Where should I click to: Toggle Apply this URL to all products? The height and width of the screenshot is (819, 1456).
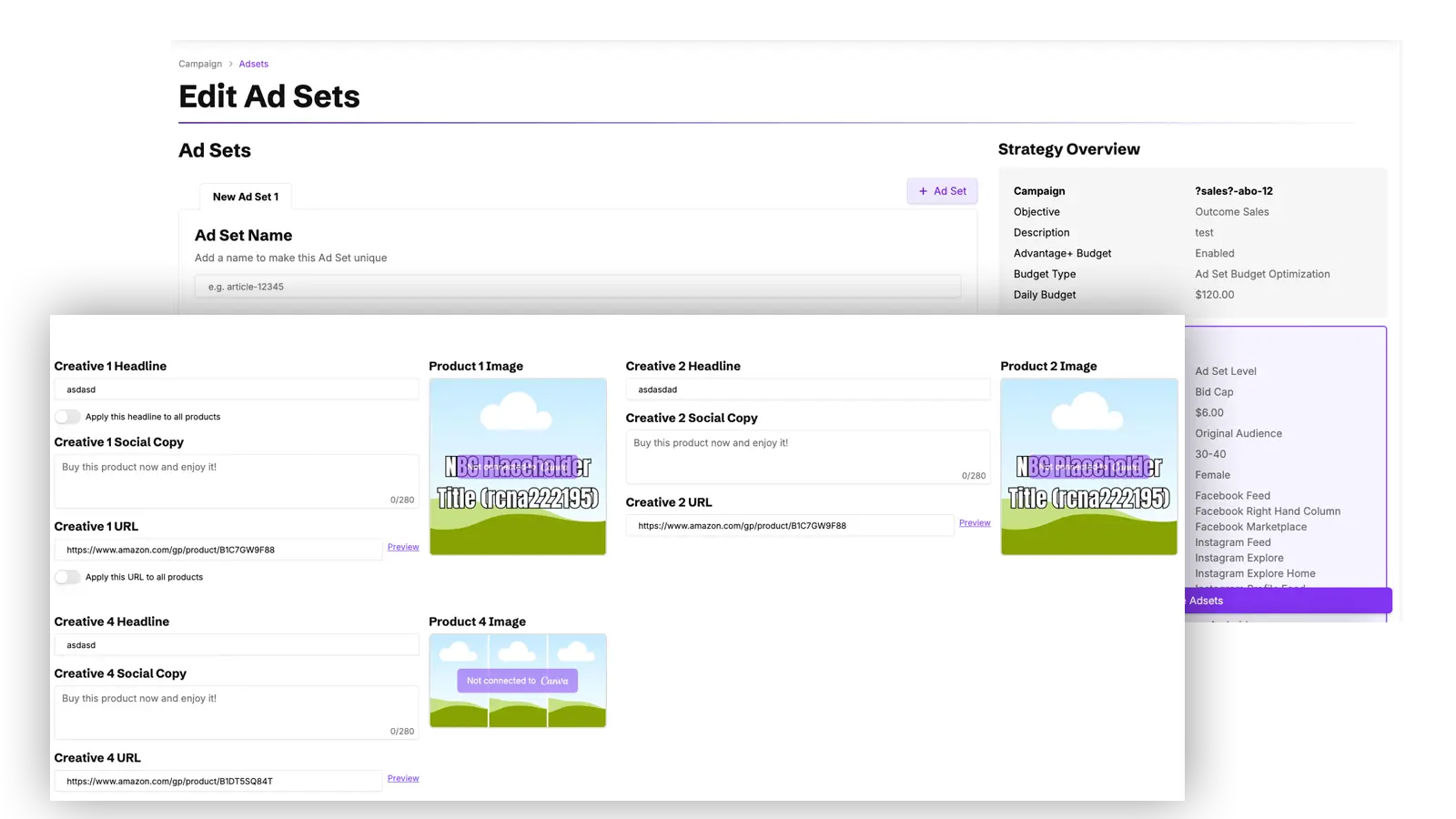pos(67,577)
